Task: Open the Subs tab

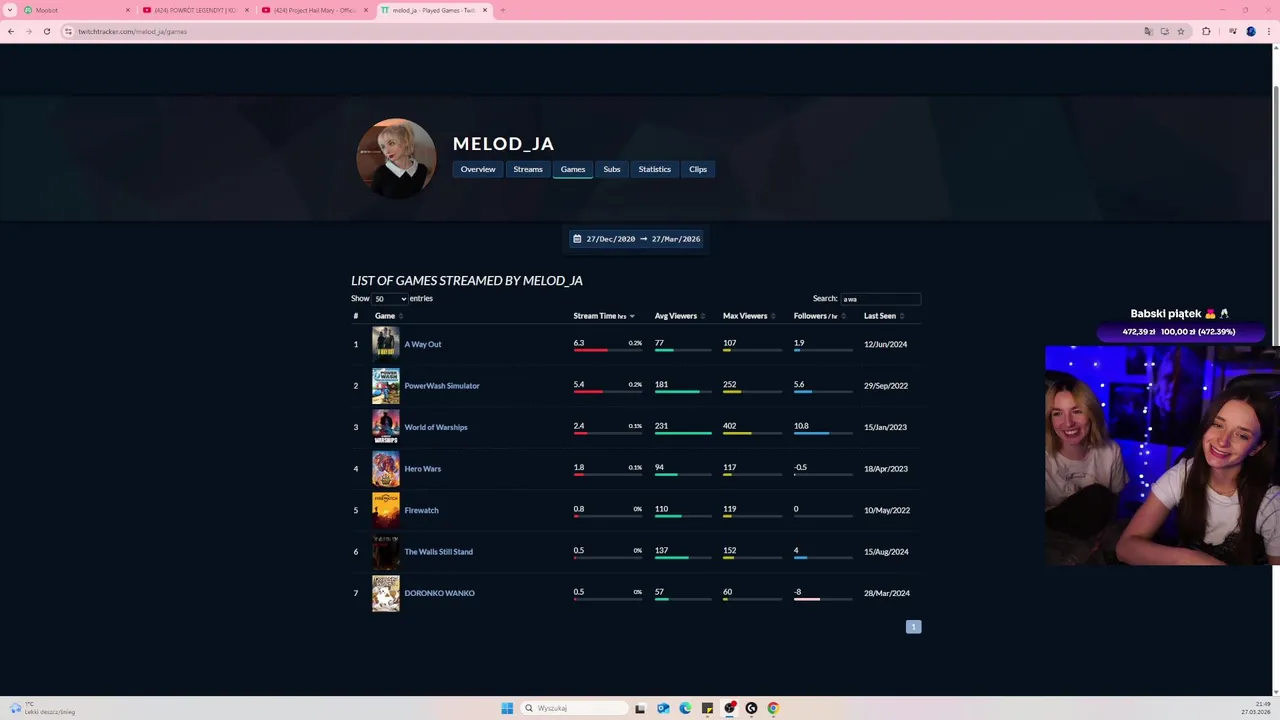Action: coord(612,169)
